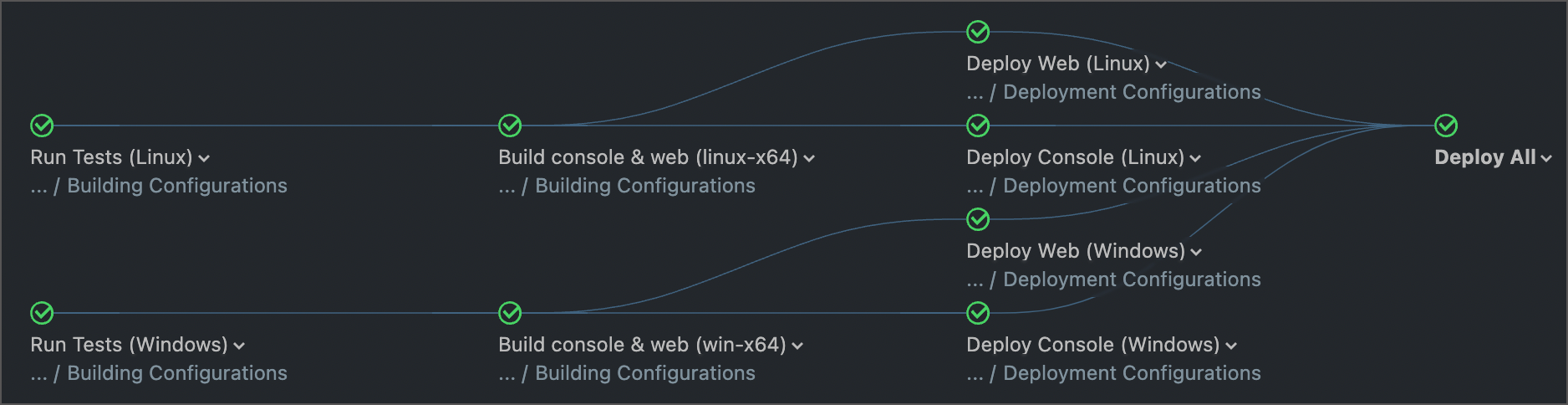Expand the Run Tests (Linux) chevron
Viewport: 1568px width, 405px height.
click(205, 158)
